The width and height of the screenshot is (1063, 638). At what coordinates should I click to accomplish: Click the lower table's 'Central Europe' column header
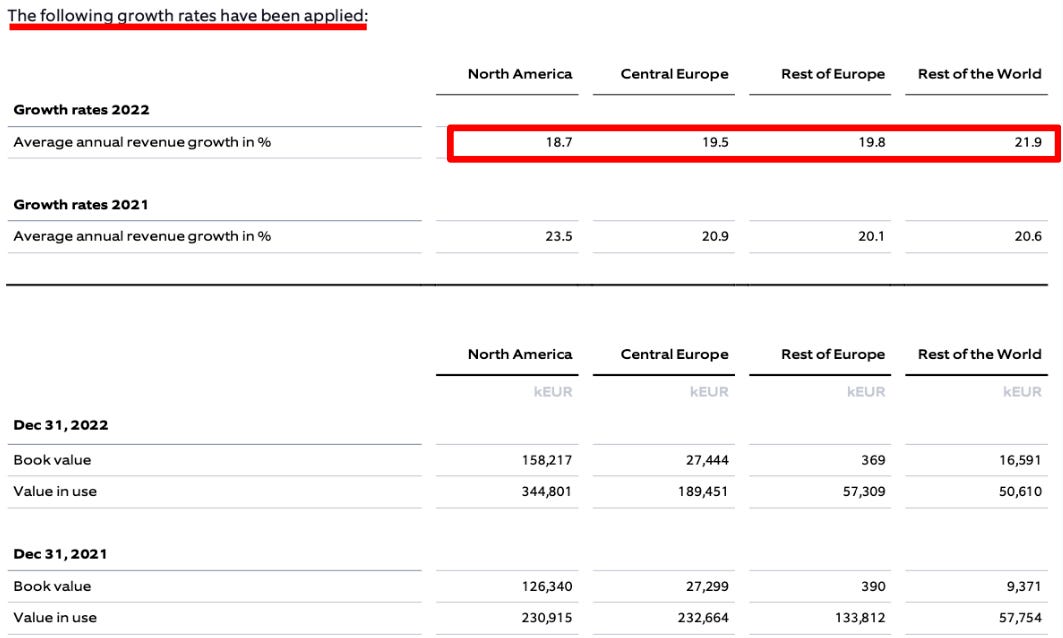coord(675,355)
